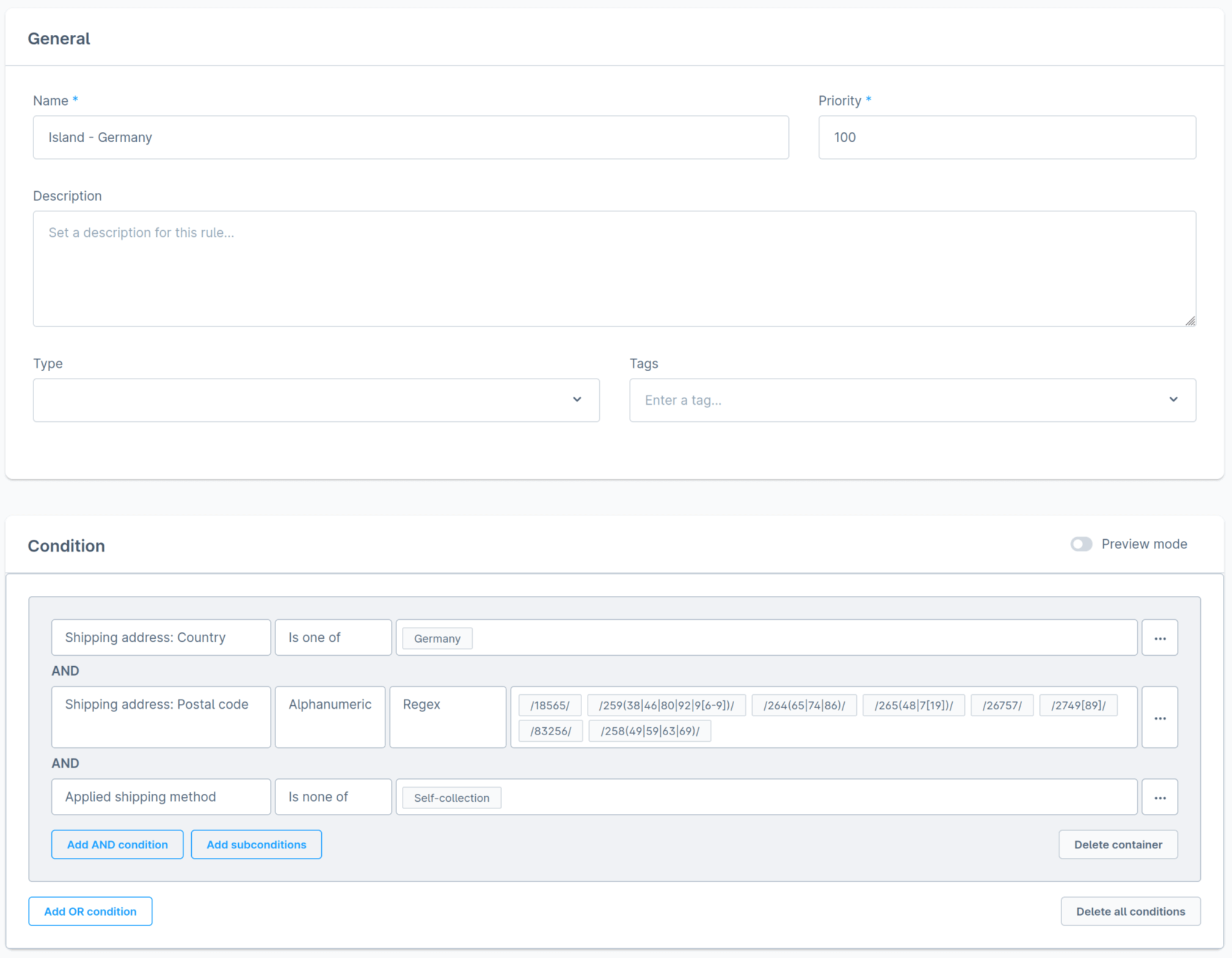Focus the Name input field
This screenshot has height=958, width=1232.
(411, 137)
